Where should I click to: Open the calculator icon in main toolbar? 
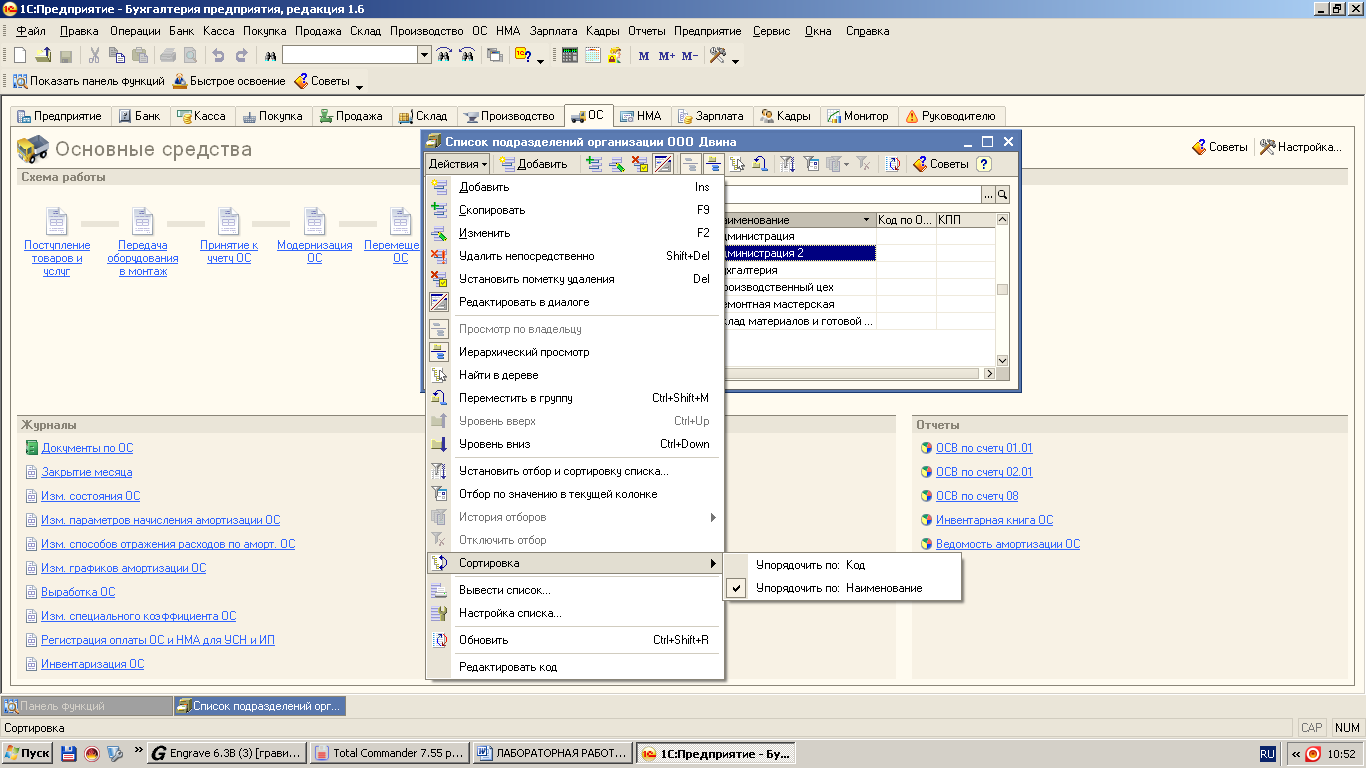[x=570, y=56]
